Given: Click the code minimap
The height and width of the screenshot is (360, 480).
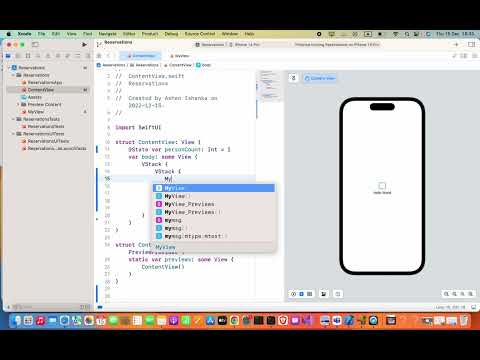Looking at the screenshot, I should click(269, 85).
